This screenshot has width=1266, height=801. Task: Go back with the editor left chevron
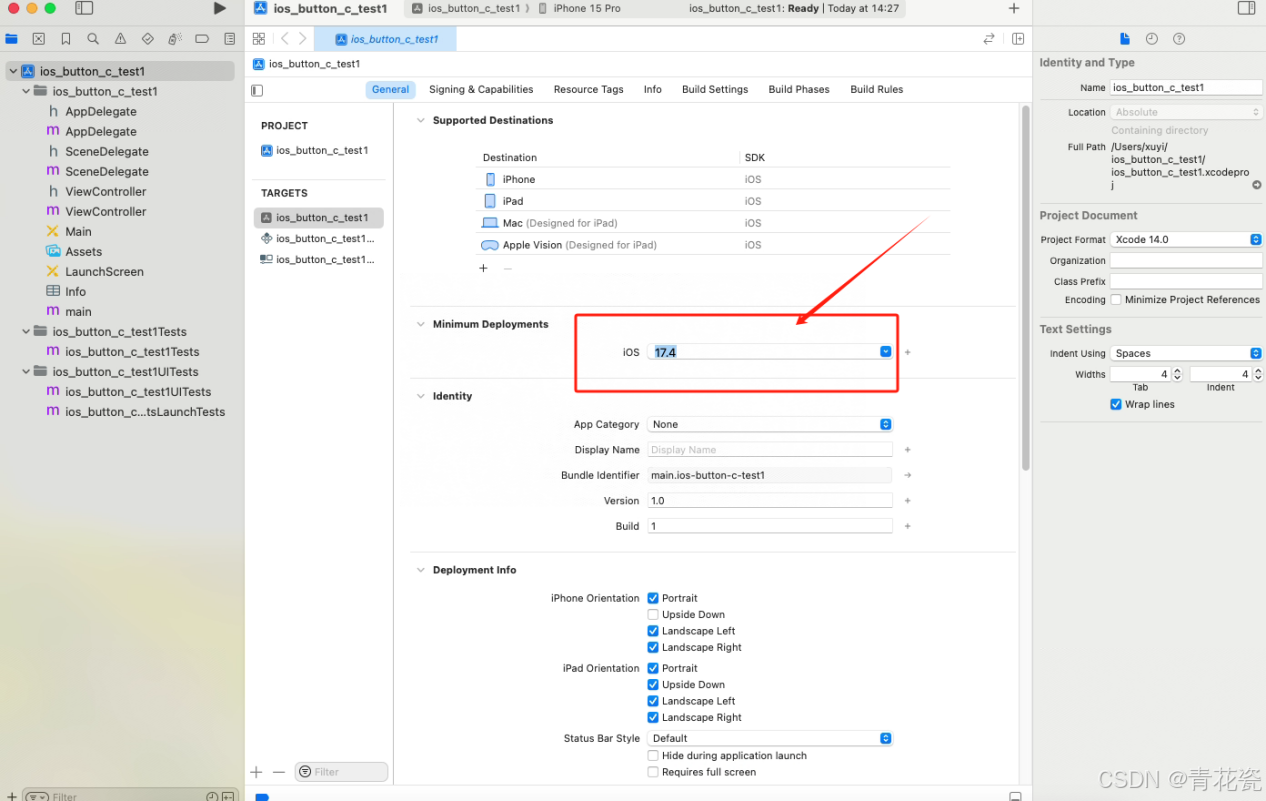(x=285, y=39)
